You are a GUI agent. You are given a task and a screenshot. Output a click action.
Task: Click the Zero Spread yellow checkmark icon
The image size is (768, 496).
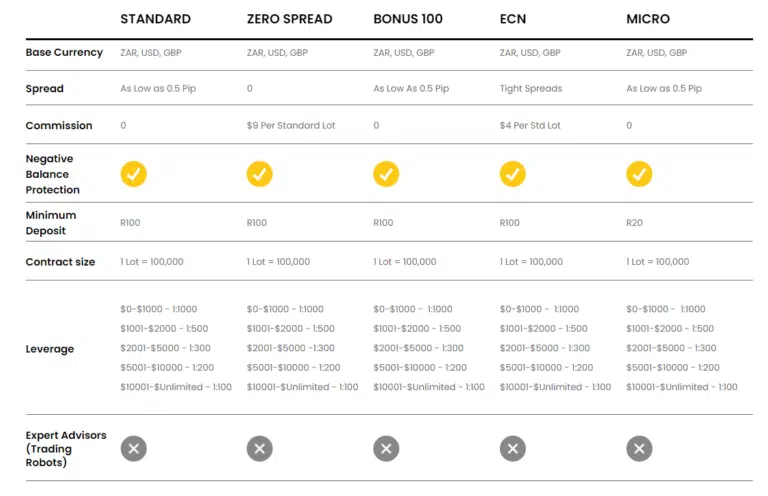click(x=260, y=174)
